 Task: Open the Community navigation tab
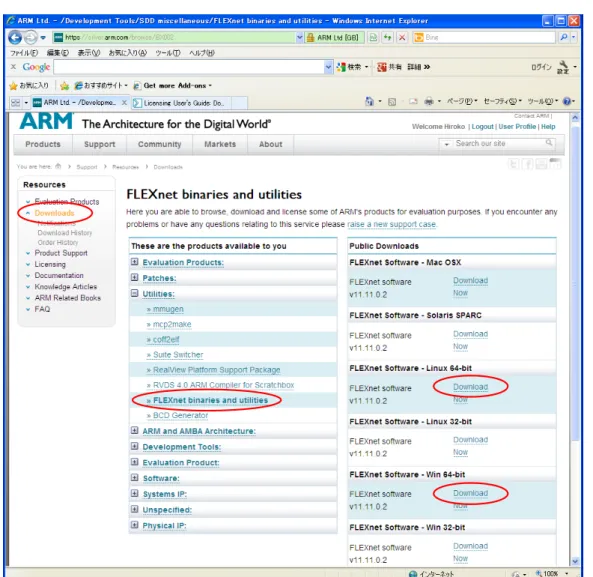coord(159,144)
